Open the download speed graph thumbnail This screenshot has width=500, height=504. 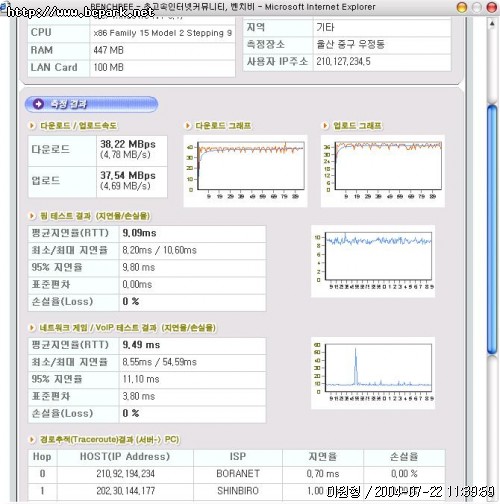245,171
